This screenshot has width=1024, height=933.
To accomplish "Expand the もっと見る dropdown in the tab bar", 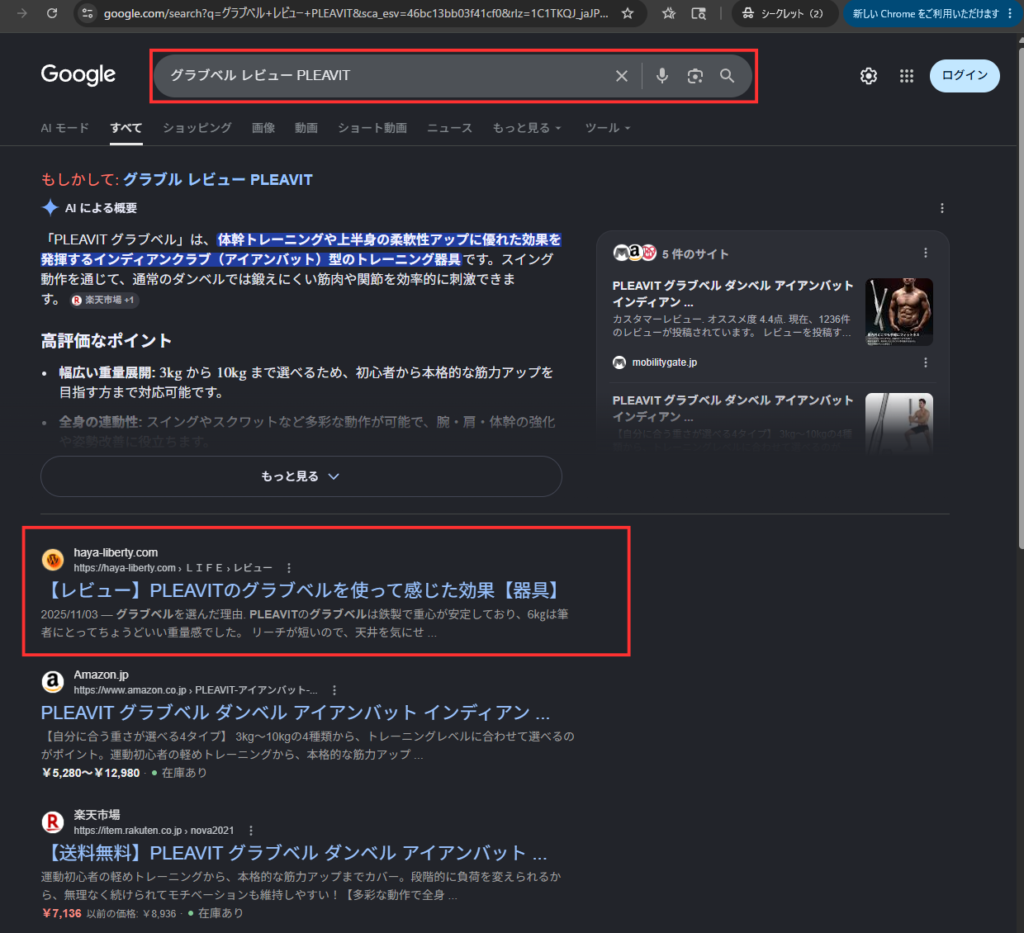I will pos(526,128).
